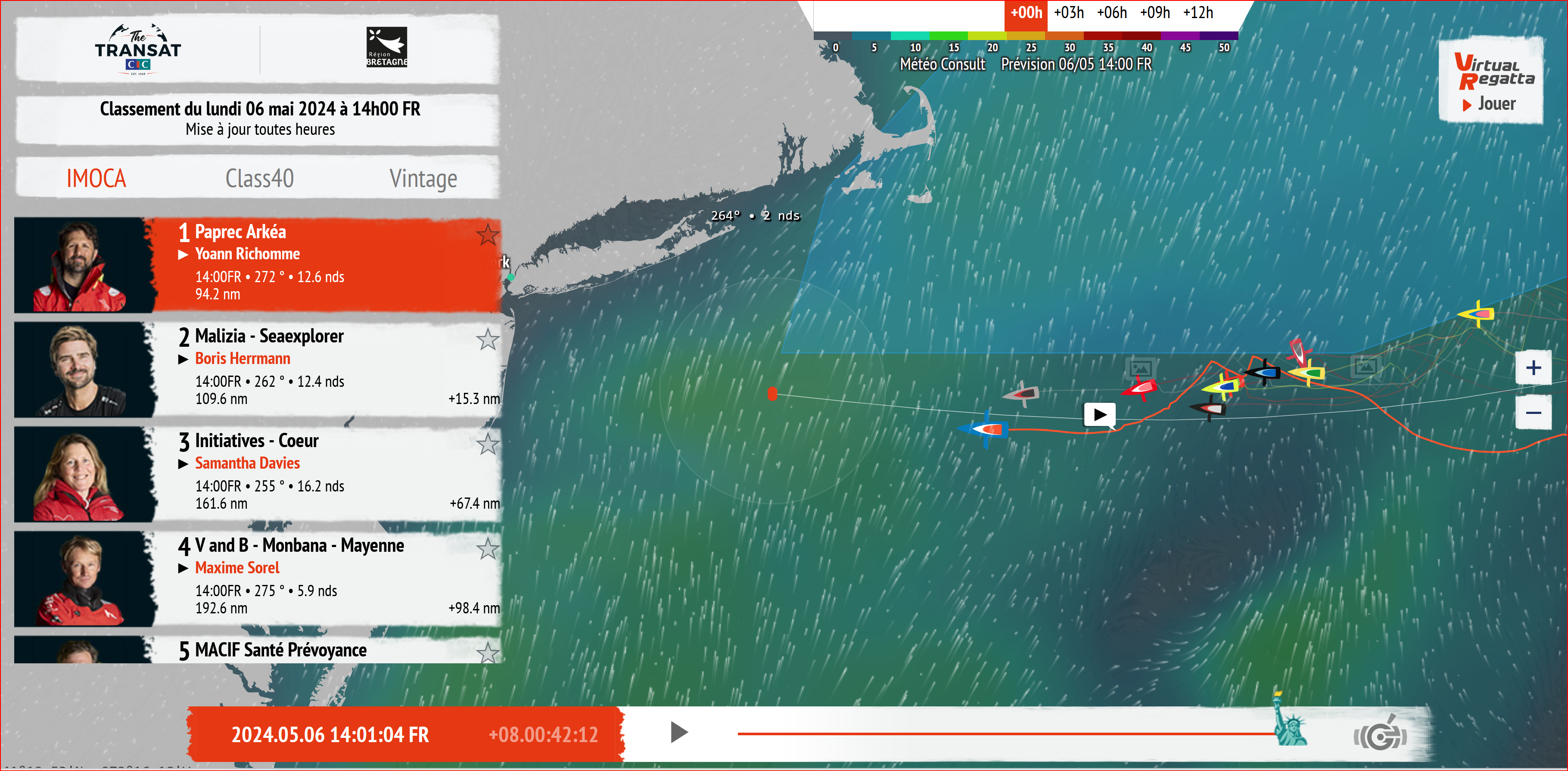Viewport: 1568px width, 771px height.
Task: Zoom out the map with minus button
Action: click(1533, 413)
